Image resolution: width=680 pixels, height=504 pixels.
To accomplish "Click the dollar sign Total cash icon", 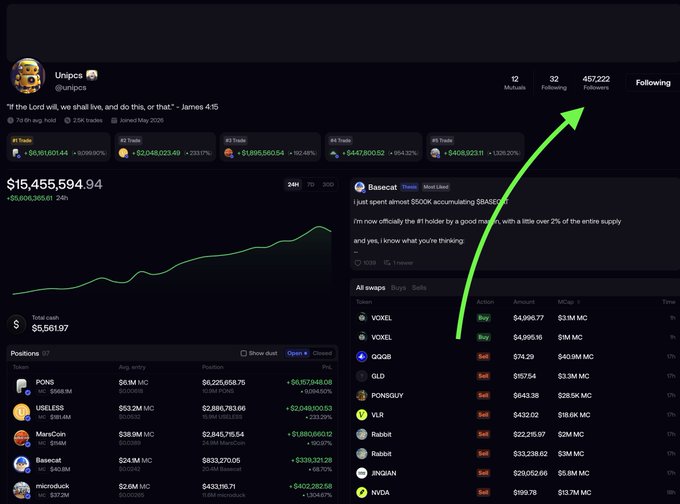I will 16,324.
